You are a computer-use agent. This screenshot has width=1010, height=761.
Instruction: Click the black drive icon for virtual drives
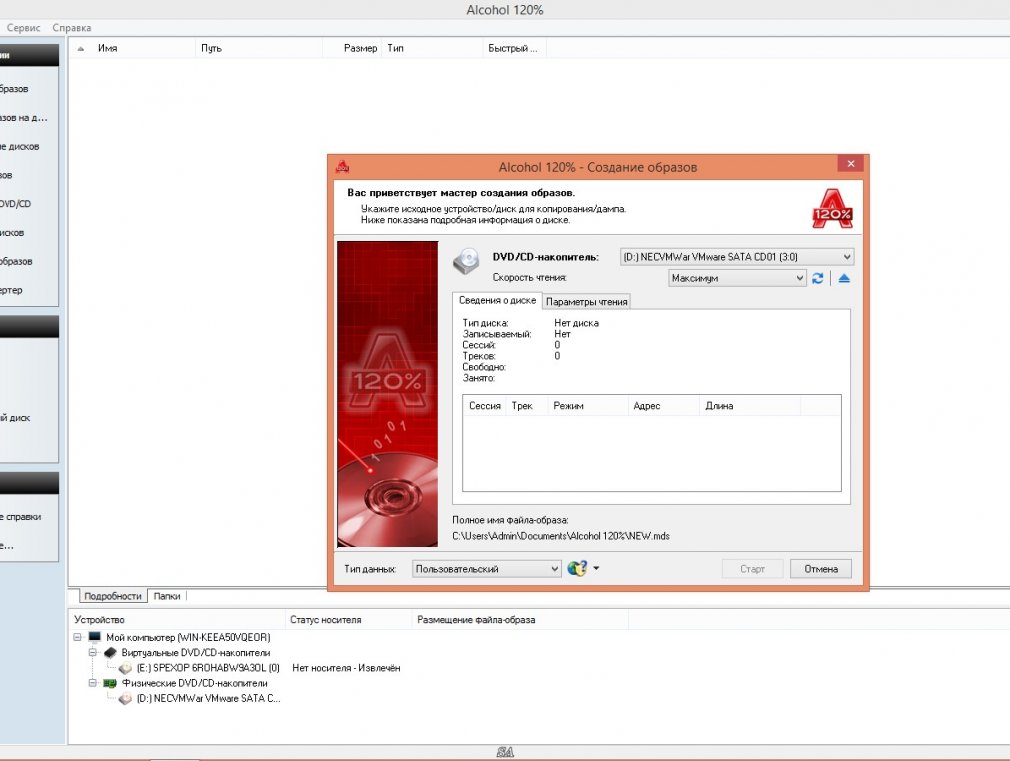(110, 652)
